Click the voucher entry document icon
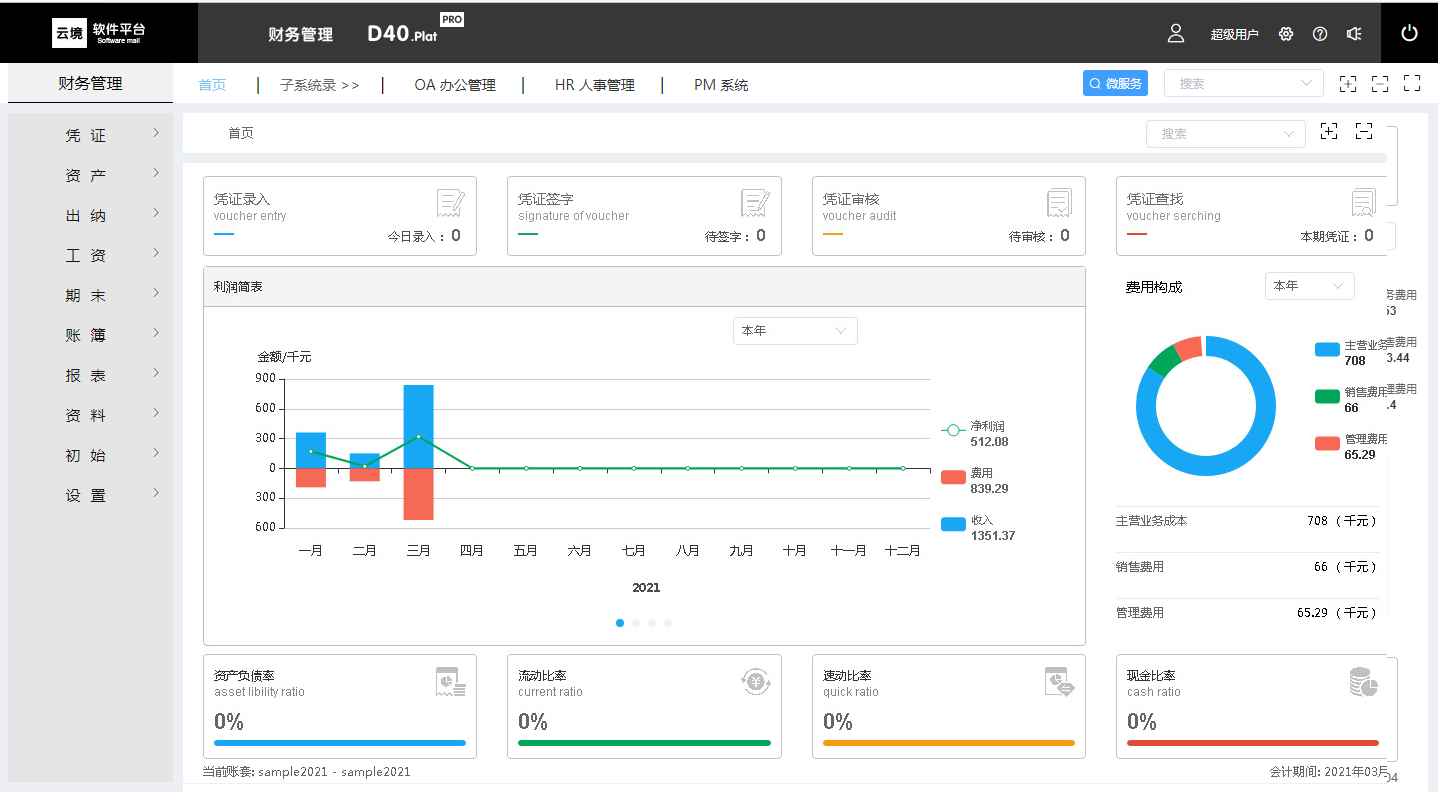Screen dimensions: 1438x792 (x=451, y=204)
